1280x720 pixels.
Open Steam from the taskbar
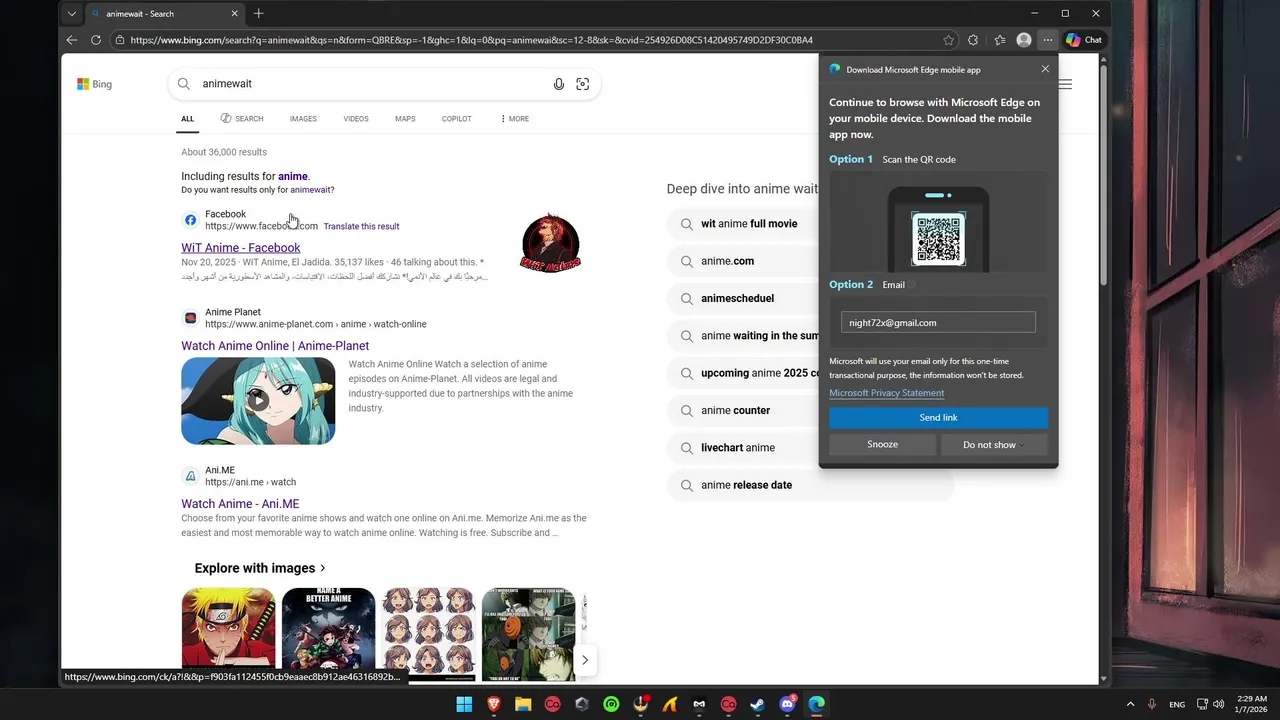click(758, 704)
